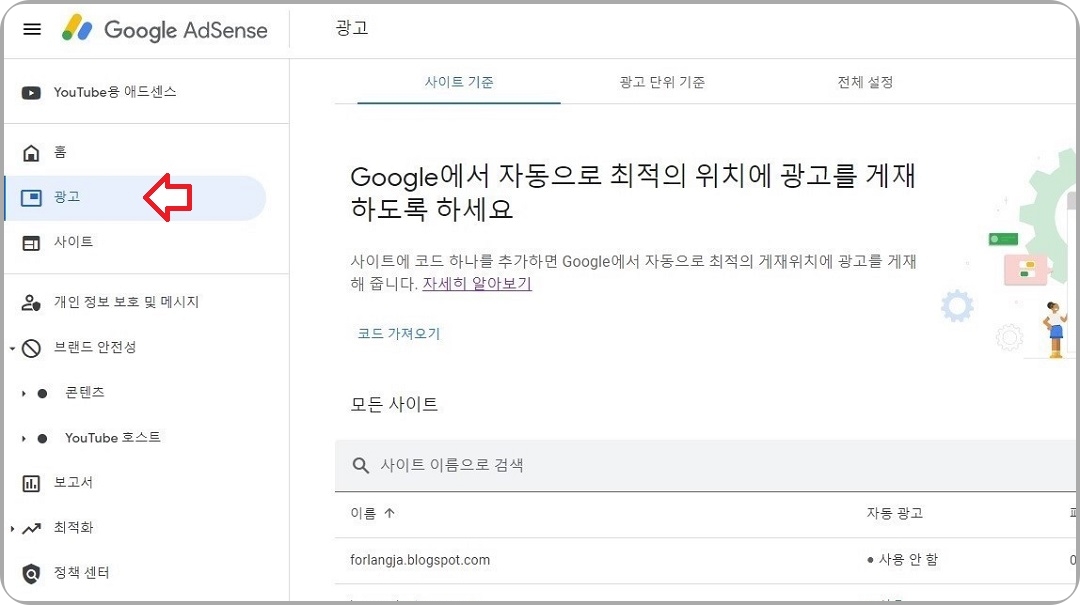Open the hamburger navigation menu
1080x605 pixels.
(x=31, y=29)
